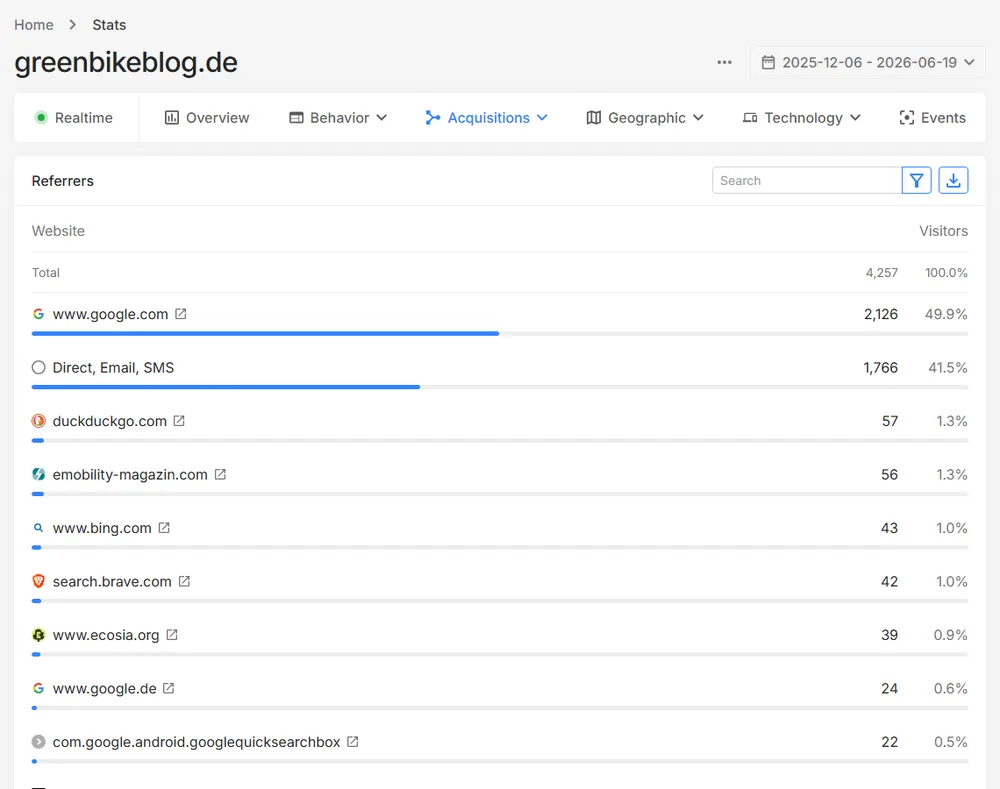The height and width of the screenshot is (789, 1000).
Task: Click the Acquisitions branch icon
Action: (433, 118)
